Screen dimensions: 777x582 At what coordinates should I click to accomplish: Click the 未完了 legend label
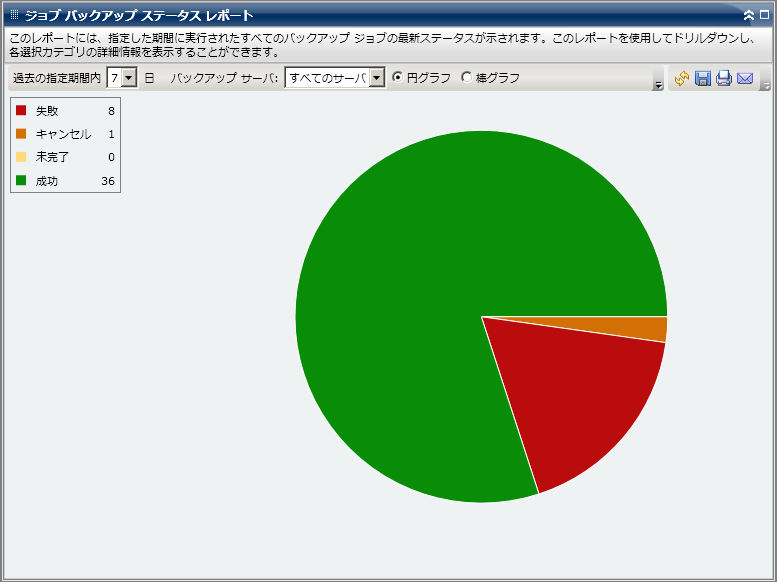(53, 157)
